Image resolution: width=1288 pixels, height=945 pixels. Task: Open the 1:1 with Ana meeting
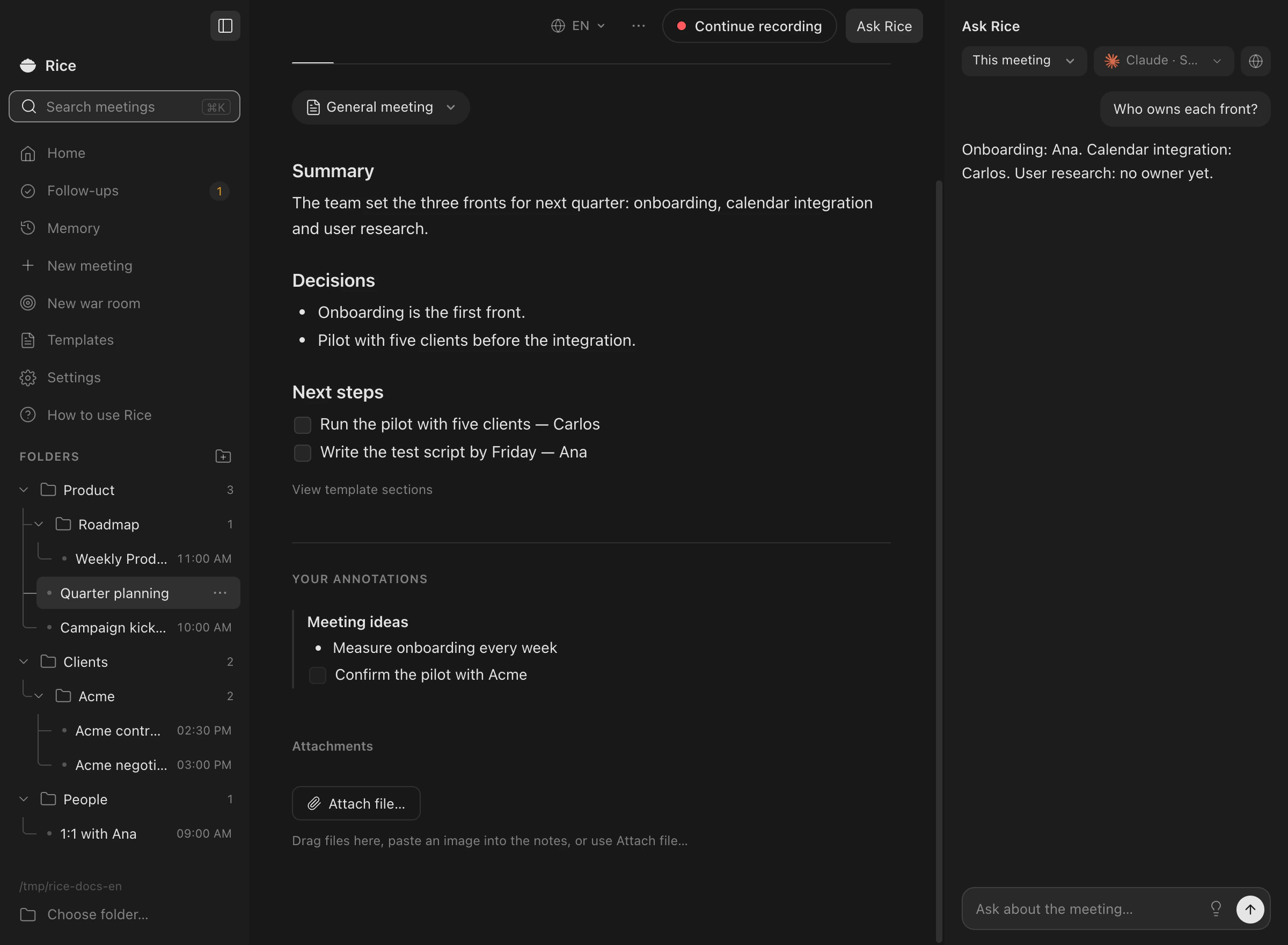point(138,833)
